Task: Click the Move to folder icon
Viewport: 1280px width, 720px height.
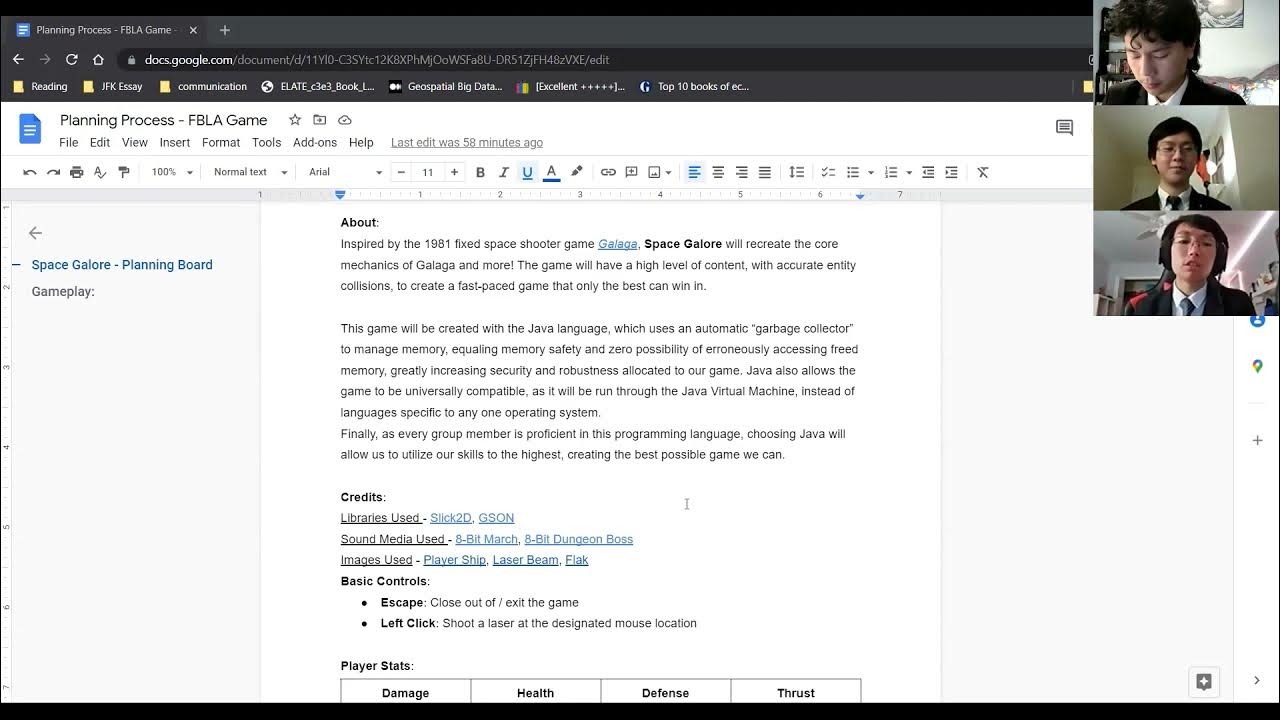Action: pos(320,120)
